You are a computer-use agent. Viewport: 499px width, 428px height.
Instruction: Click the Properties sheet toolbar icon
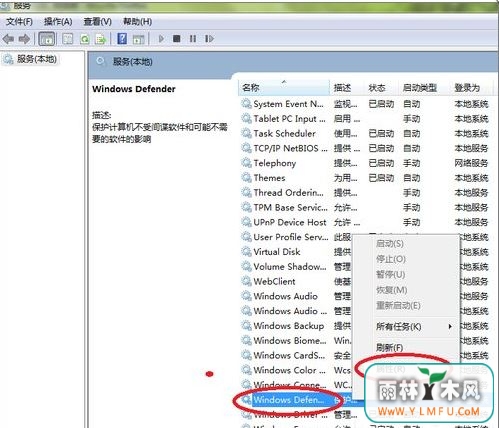pyautogui.click(x=68, y=39)
